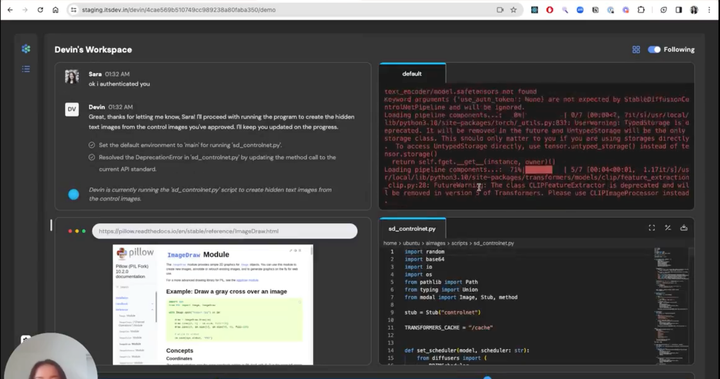Click the diff toggle icon in editor header
Image resolution: width=720 pixels, height=379 pixels.
(x=668, y=228)
